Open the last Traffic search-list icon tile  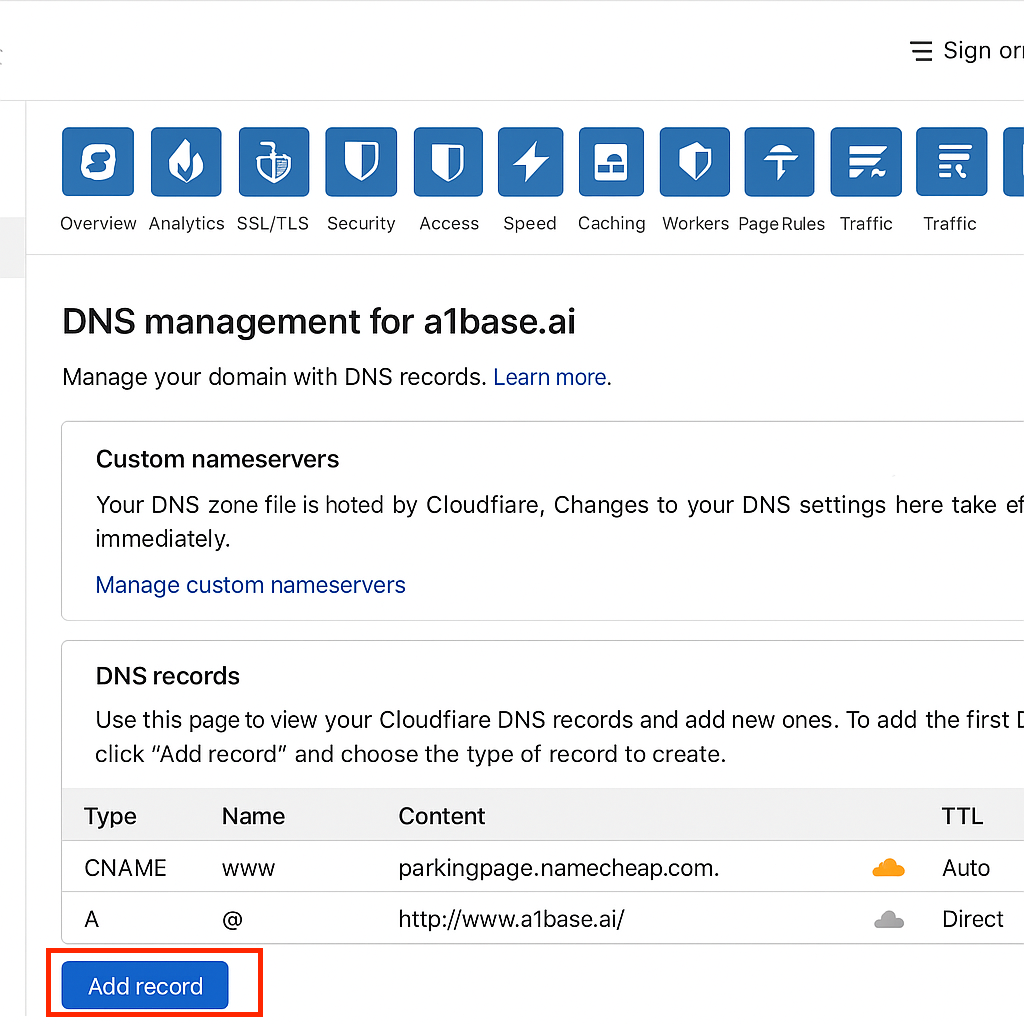(x=952, y=161)
